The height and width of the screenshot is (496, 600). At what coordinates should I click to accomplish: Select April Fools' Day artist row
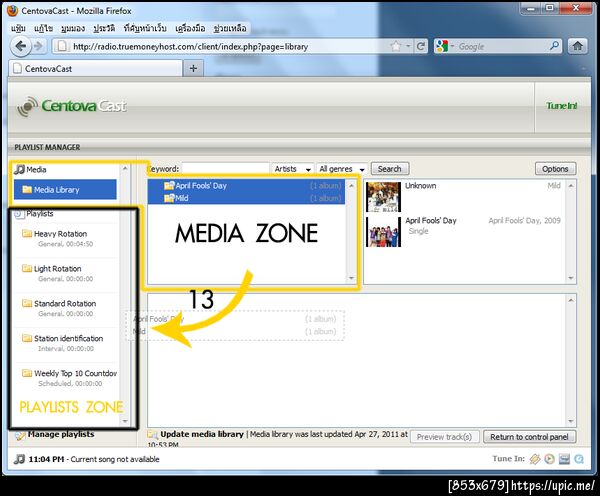click(x=246, y=186)
